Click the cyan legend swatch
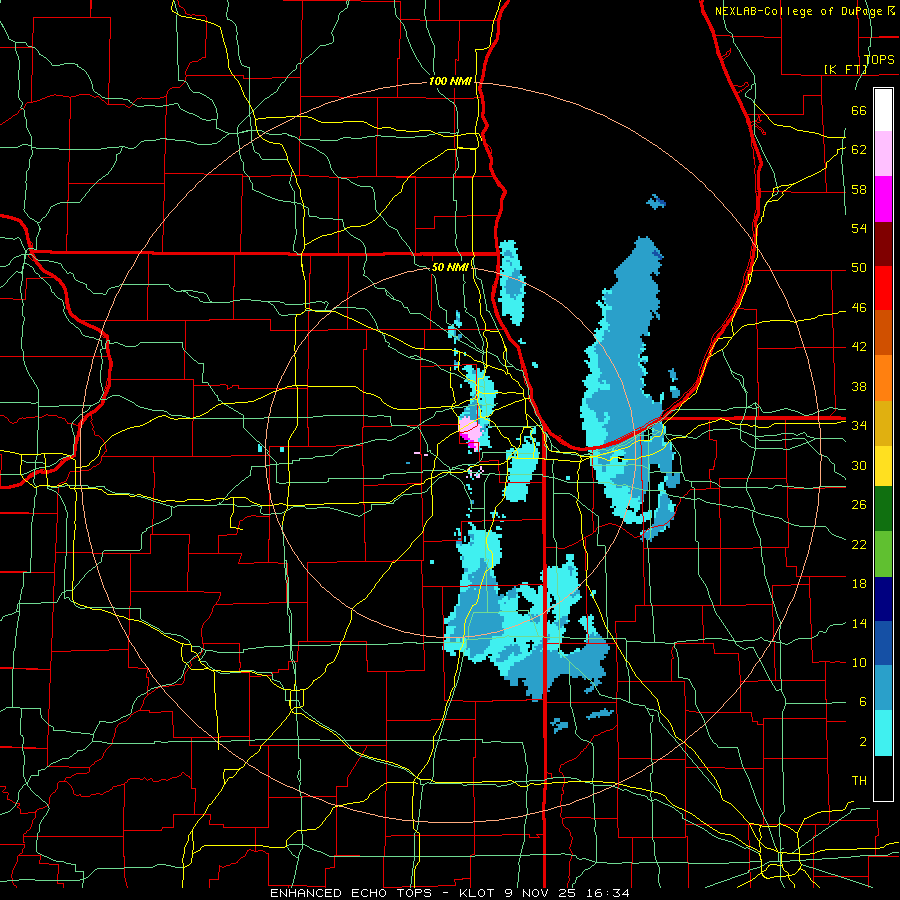The image size is (900, 900). pyautogui.click(x=883, y=733)
